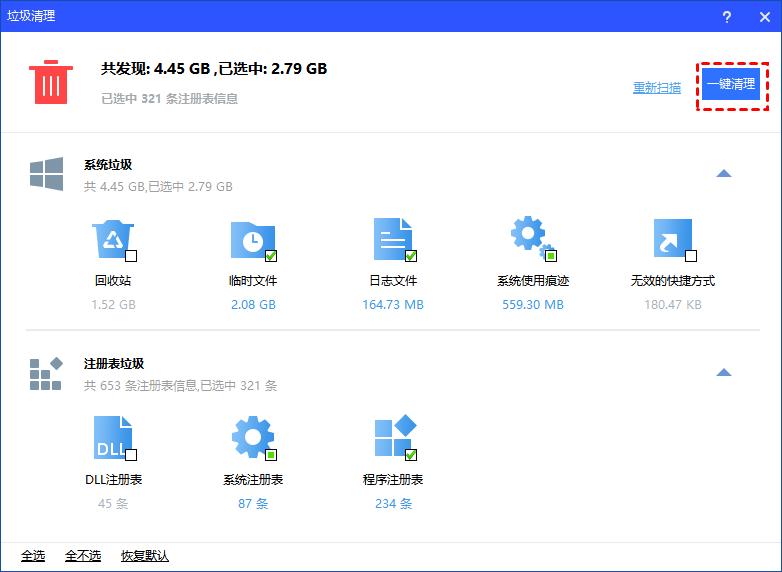Click Select All (全选) link
The image size is (782, 572).
coord(33,556)
